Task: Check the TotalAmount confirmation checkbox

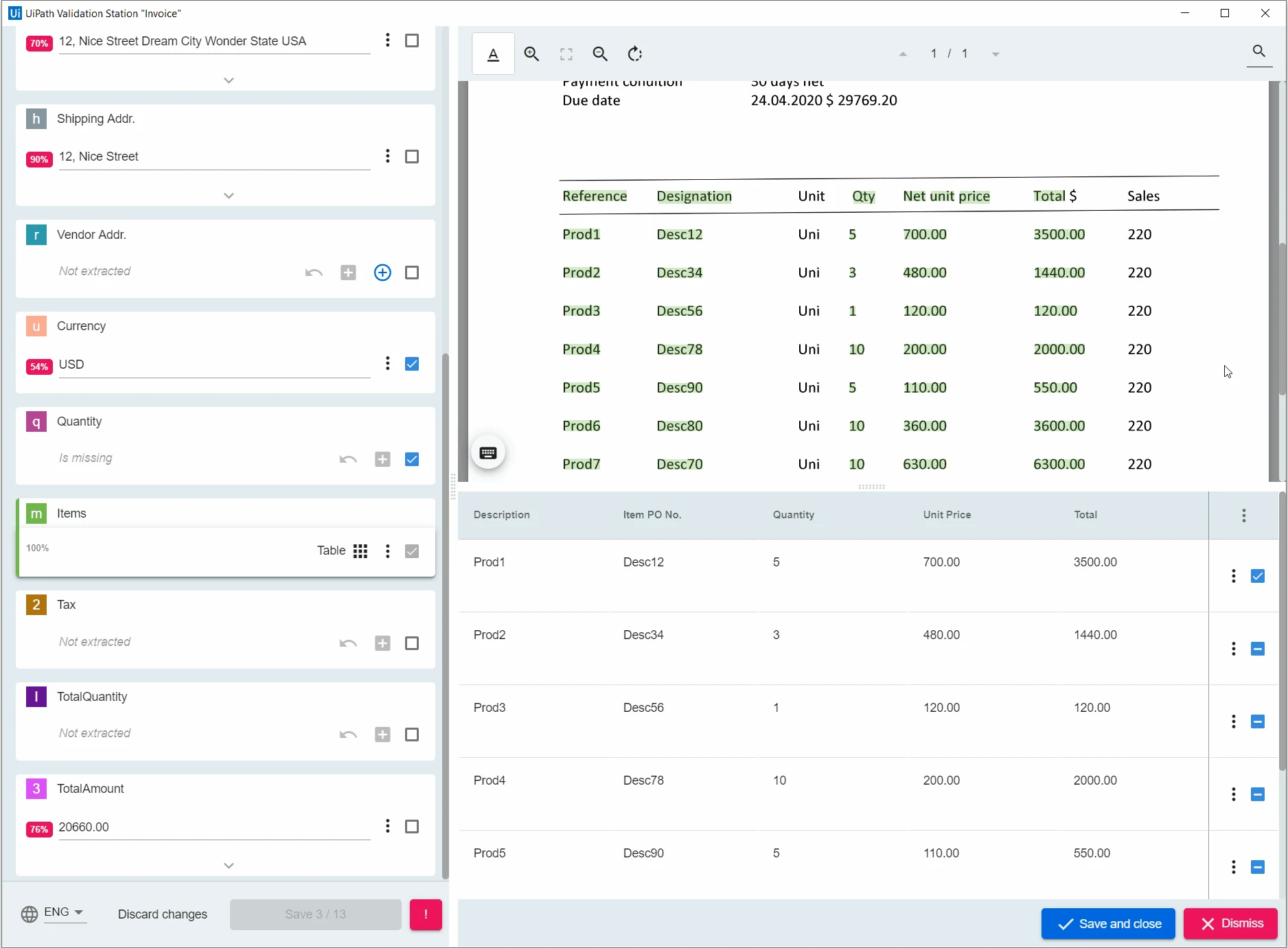Action: pyautogui.click(x=412, y=826)
